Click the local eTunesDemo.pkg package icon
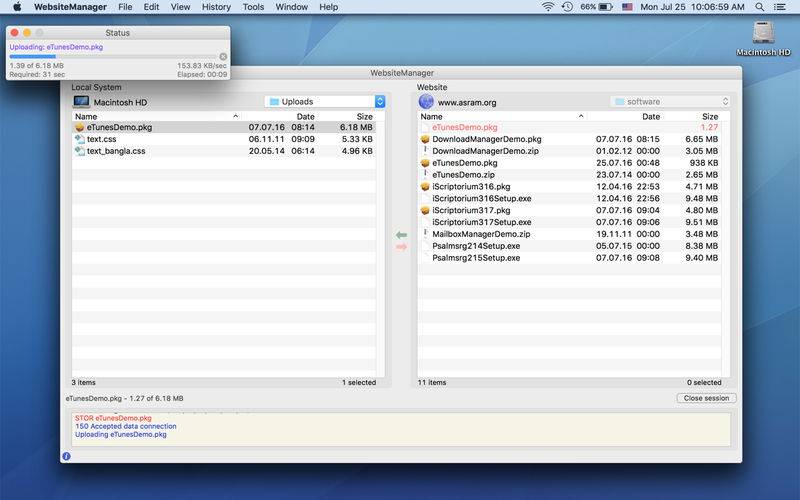This screenshot has width=800, height=500. pyautogui.click(x=80, y=128)
